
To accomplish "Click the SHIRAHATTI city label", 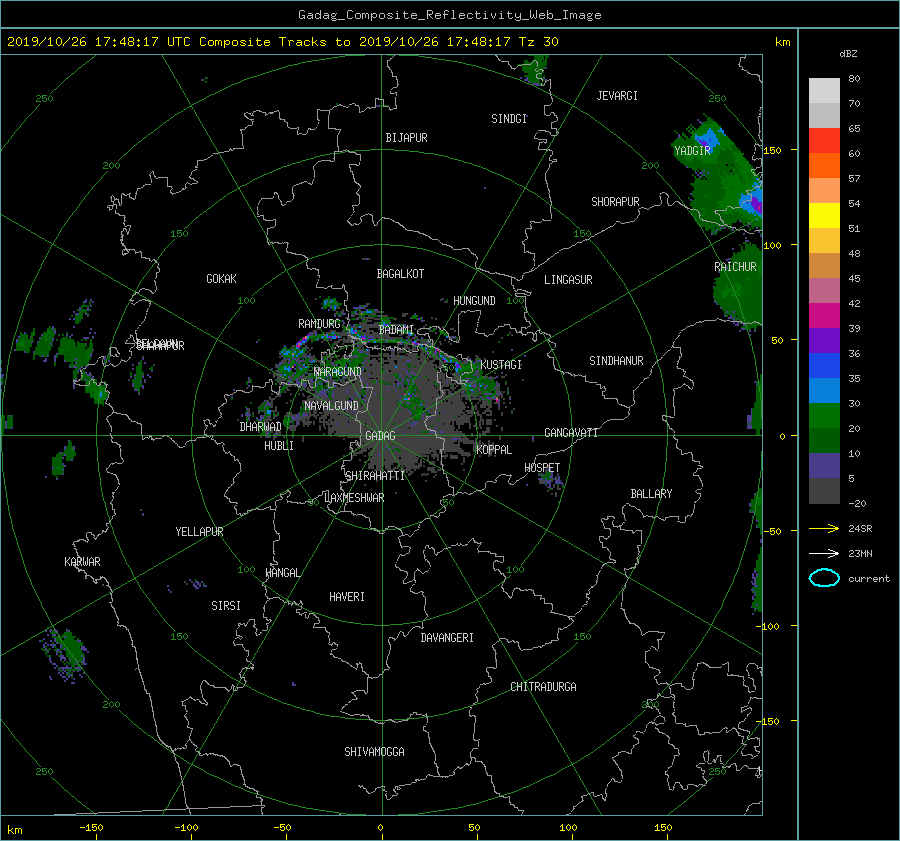I will (x=375, y=475).
